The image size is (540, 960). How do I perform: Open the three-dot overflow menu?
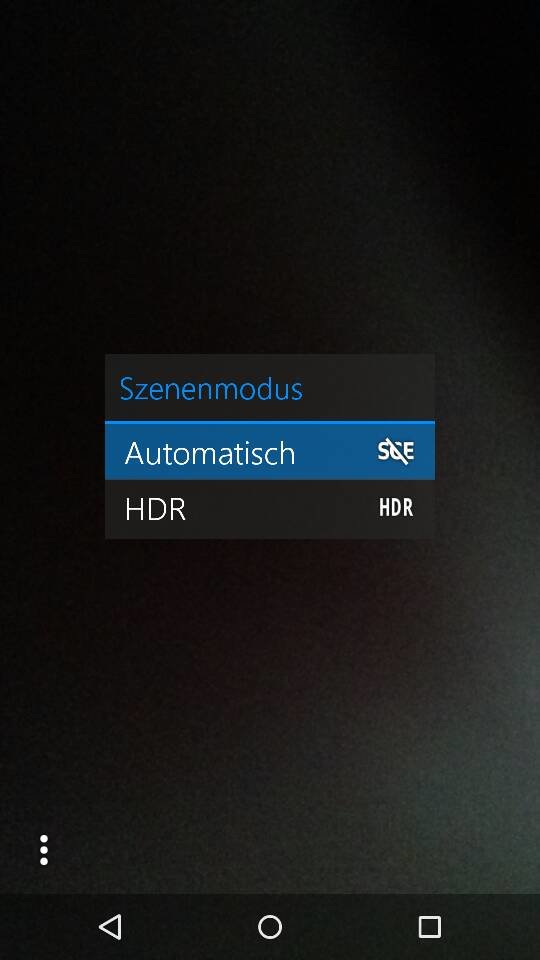(43, 850)
